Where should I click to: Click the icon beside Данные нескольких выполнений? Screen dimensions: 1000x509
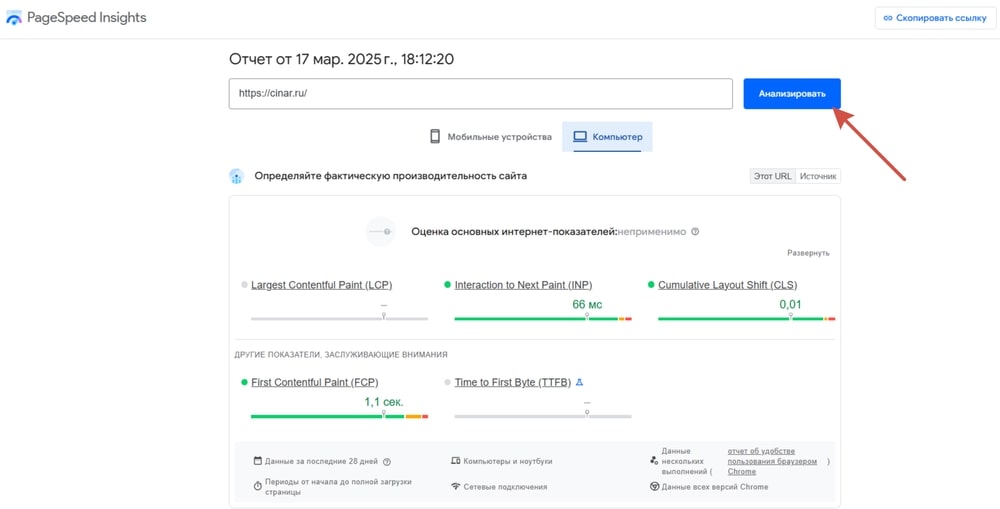654,461
